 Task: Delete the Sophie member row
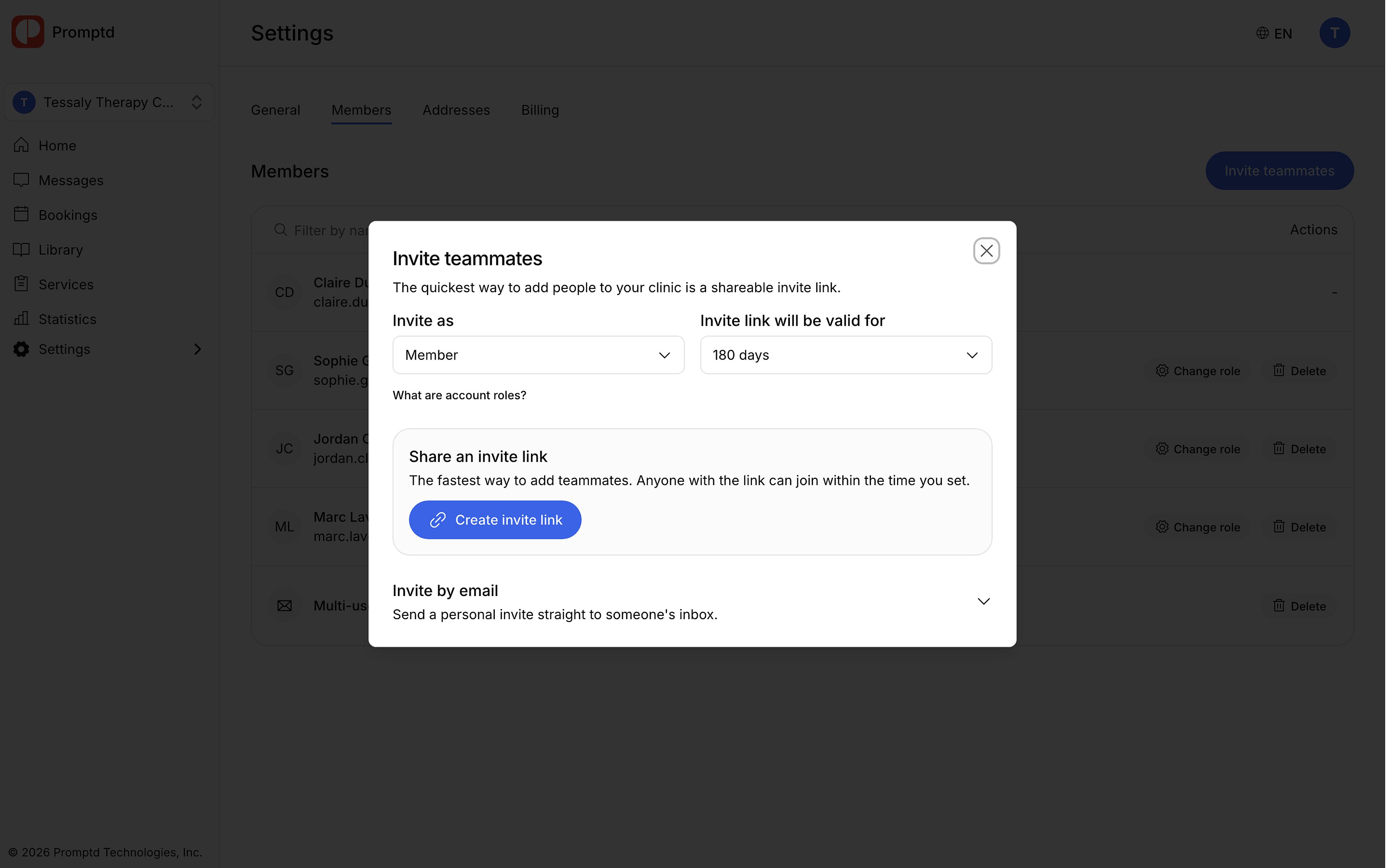coord(1299,371)
